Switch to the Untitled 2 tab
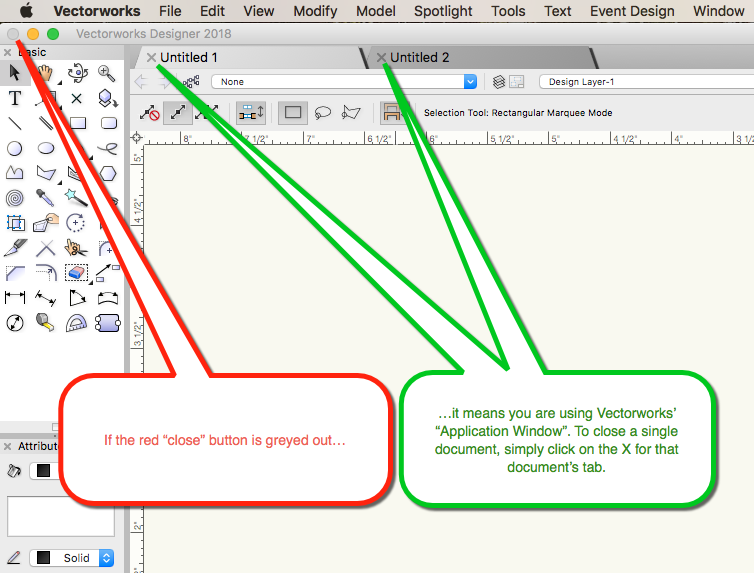754x573 pixels. [419, 58]
